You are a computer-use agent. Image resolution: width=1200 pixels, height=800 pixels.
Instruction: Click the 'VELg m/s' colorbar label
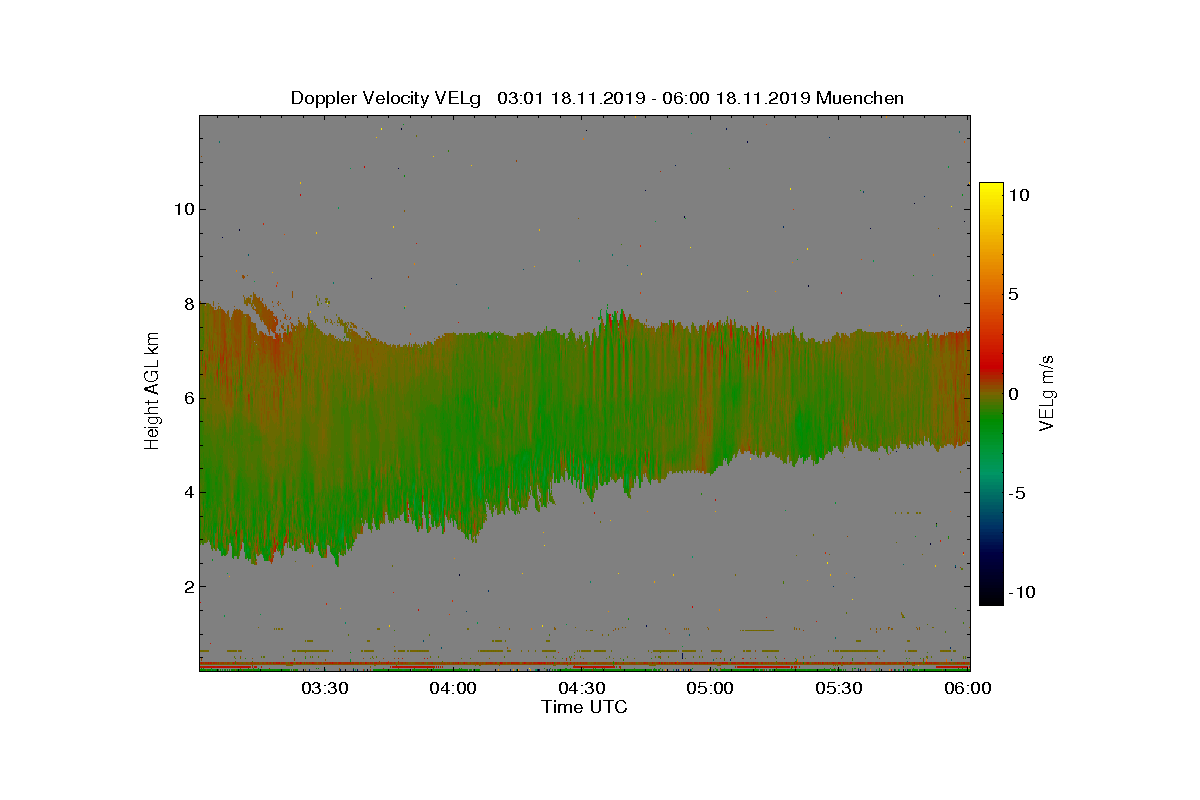pos(1047,394)
